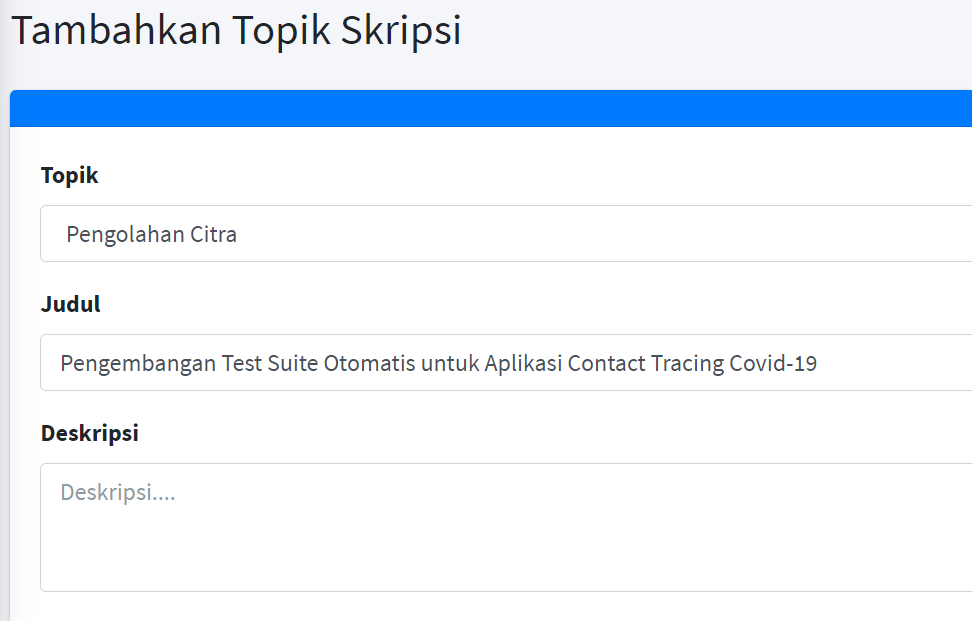Click the Deskripsi placeholder text

119,491
